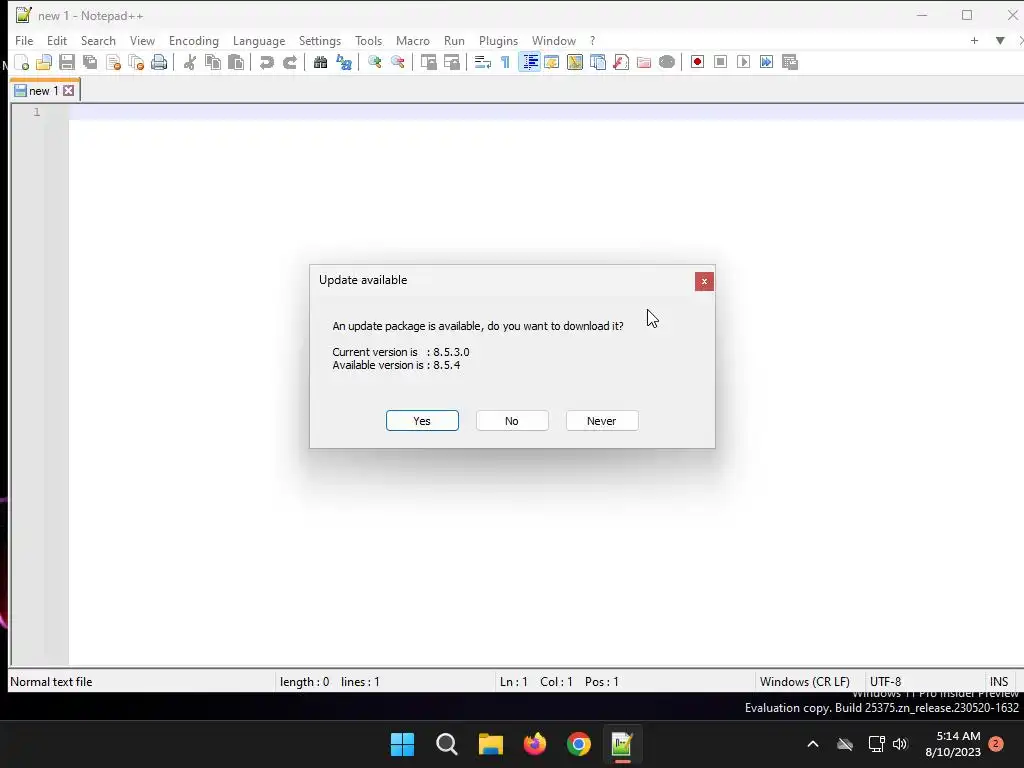Screen dimensions: 1024x768
Task: Click the Copy toolbar icon
Action: 213,62
